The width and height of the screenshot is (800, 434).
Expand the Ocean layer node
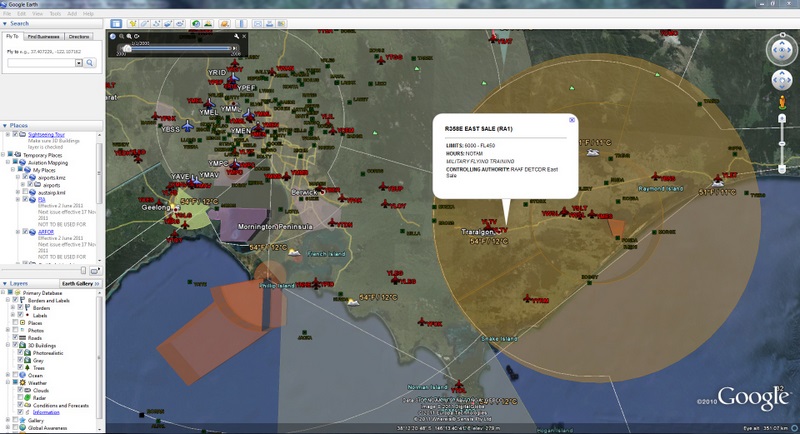pos(8,375)
